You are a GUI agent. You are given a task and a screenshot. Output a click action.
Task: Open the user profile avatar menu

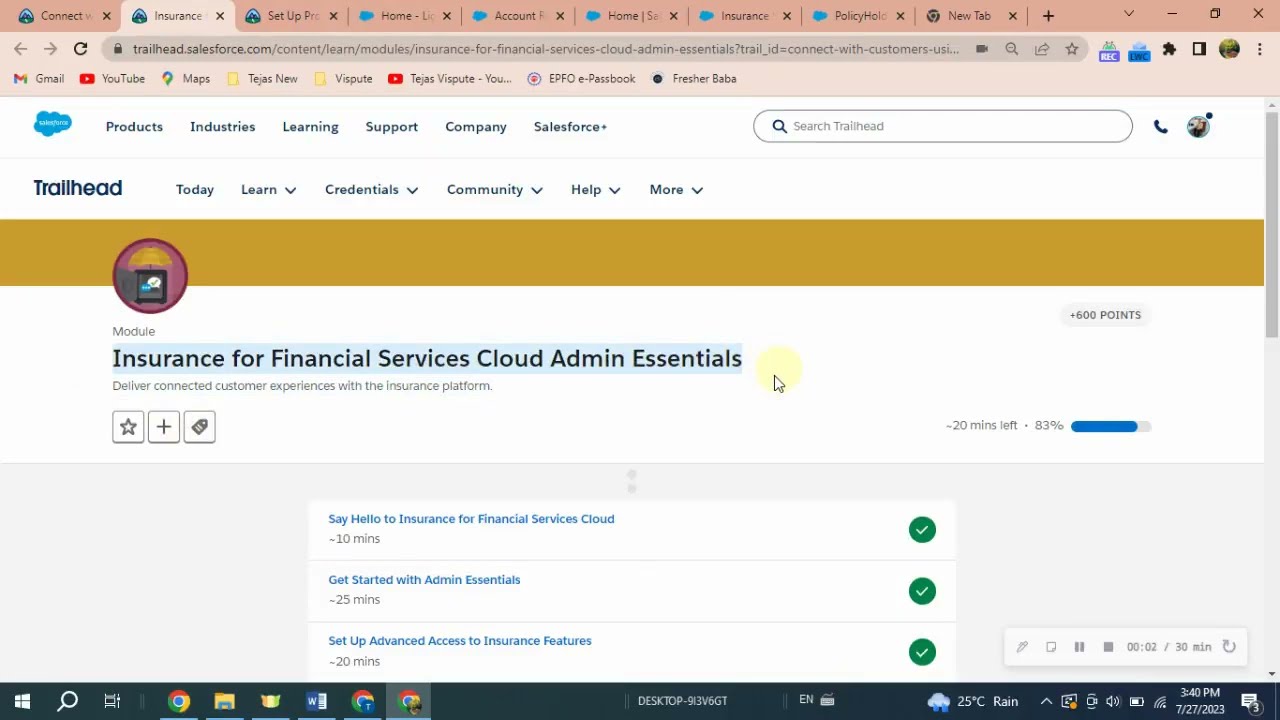click(1198, 126)
